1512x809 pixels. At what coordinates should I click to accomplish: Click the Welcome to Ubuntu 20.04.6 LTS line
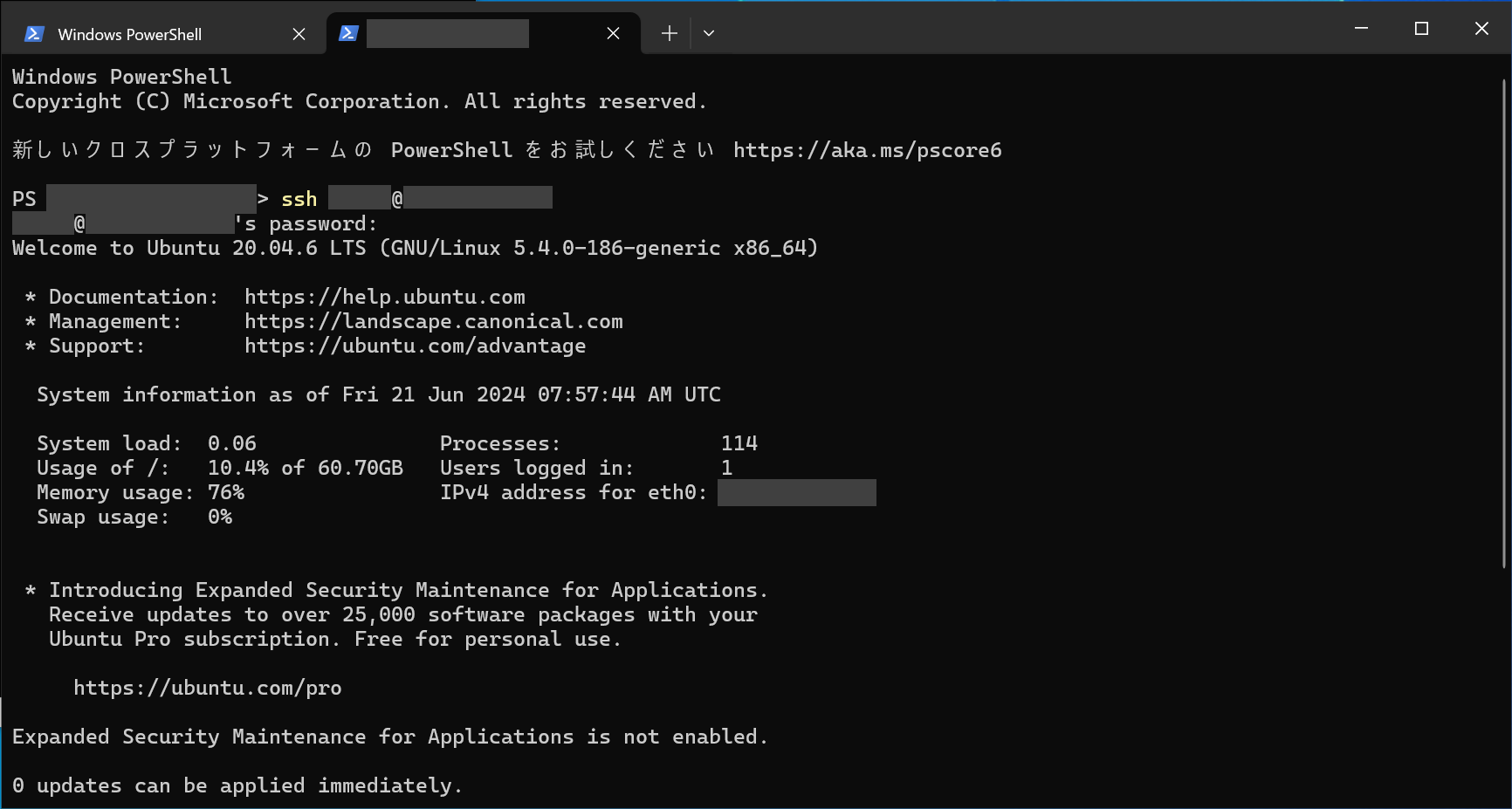tap(415, 248)
